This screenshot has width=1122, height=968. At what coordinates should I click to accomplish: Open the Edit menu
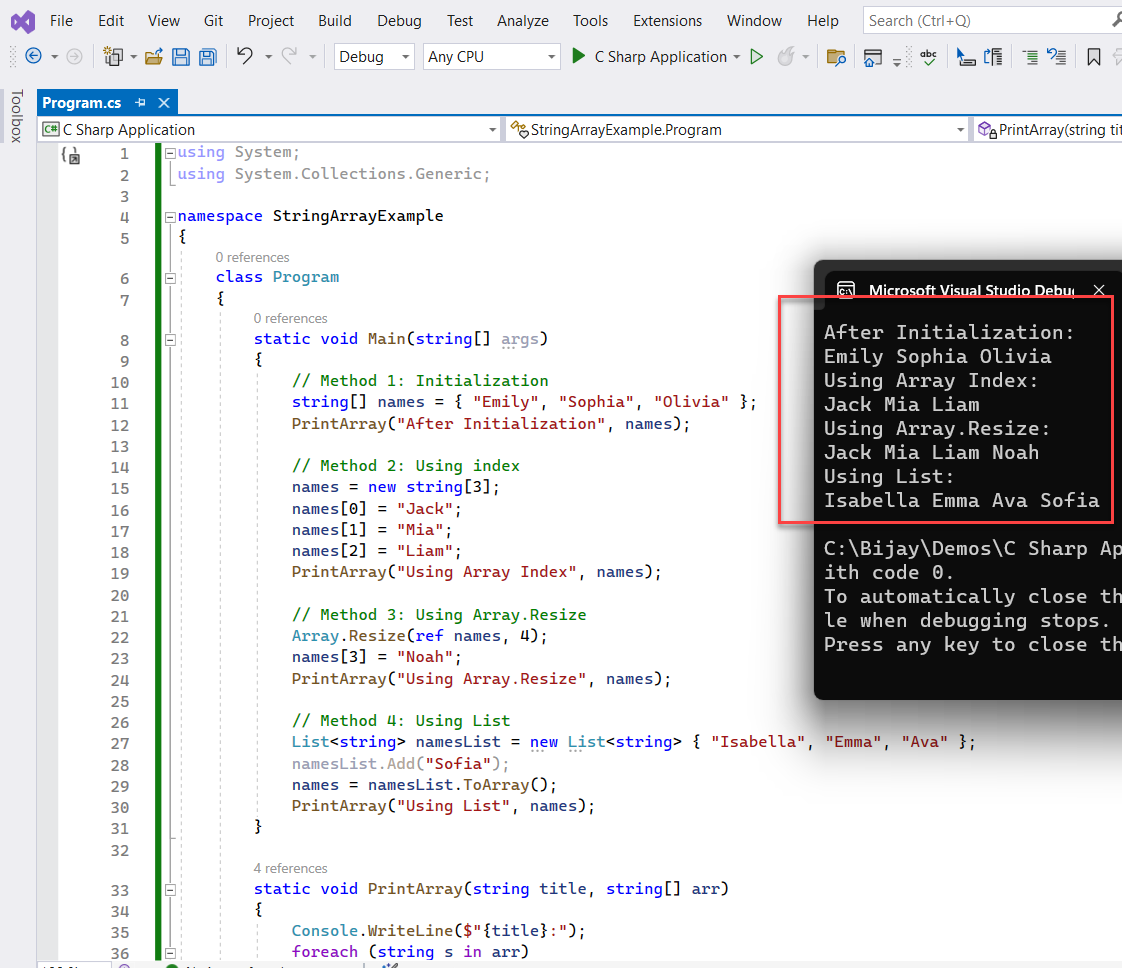(x=111, y=21)
